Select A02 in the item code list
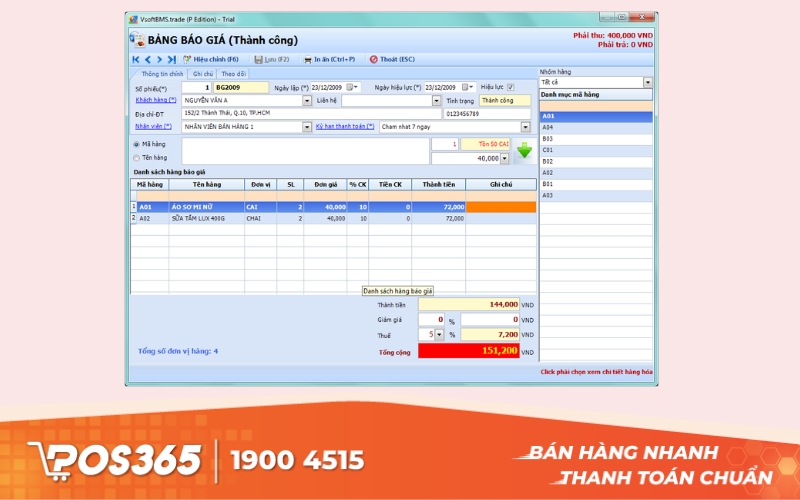Image resolution: width=800 pixels, height=500 pixels. 596,173
